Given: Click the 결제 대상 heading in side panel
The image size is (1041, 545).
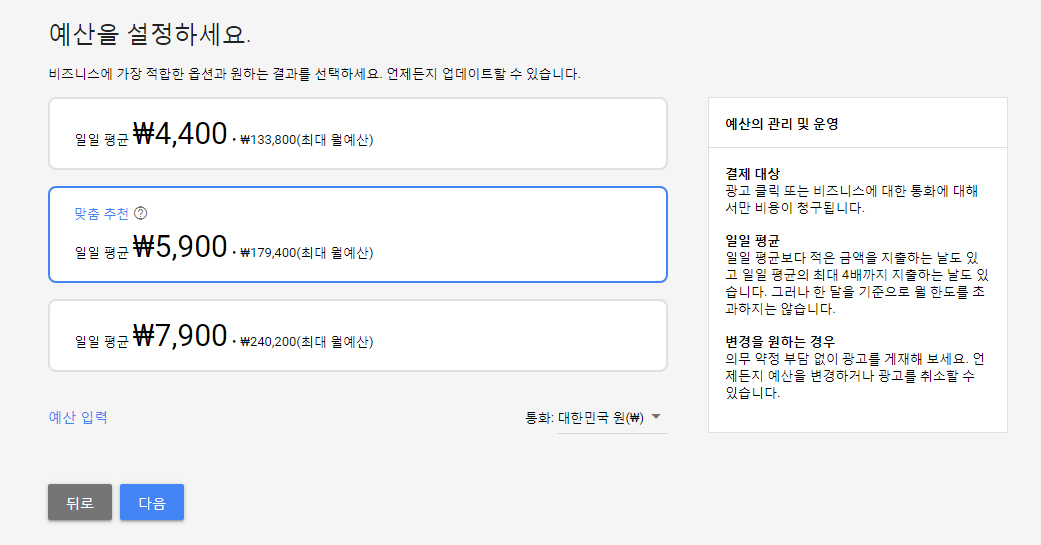Looking at the screenshot, I should tap(753, 174).
